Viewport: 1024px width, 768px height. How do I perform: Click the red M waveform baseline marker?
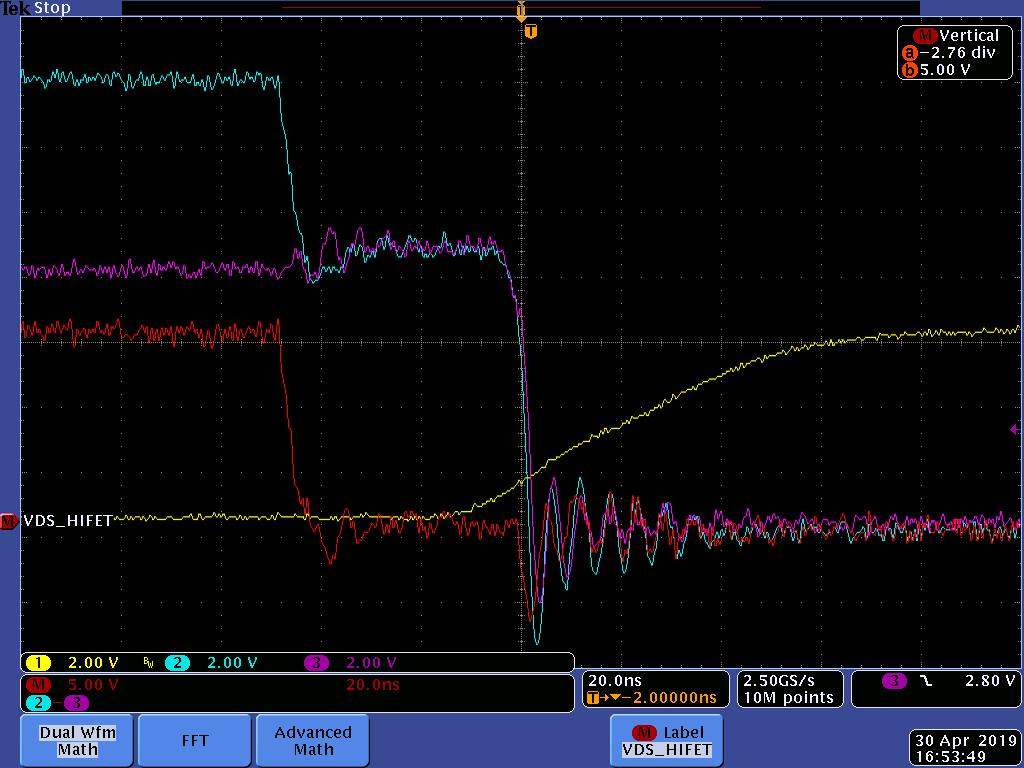click(8, 521)
